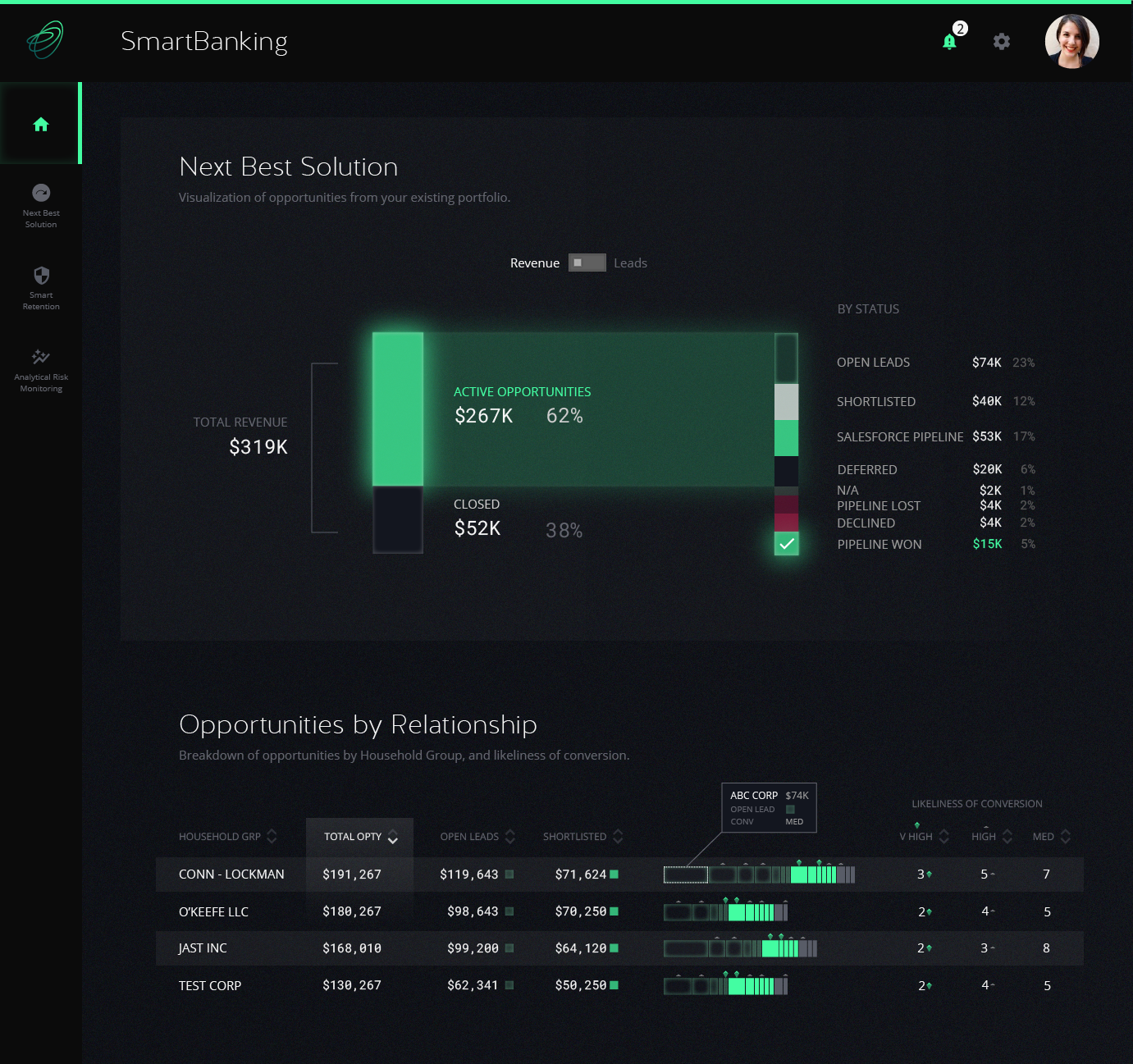The image size is (1133, 1064).
Task: Click the $64,120 shortlisted value
Action: tap(581, 948)
